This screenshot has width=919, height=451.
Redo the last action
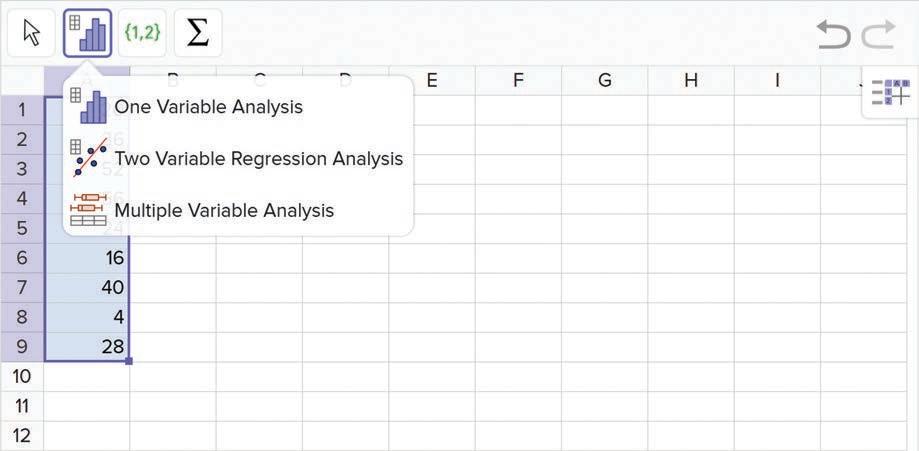pyautogui.click(x=879, y=36)
